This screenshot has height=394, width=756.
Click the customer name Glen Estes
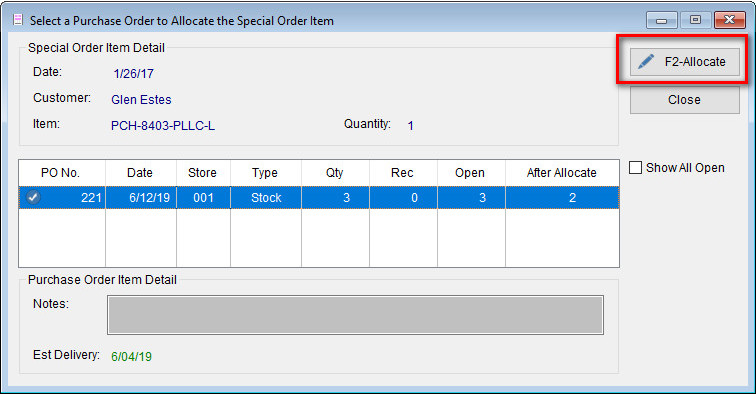141,100
